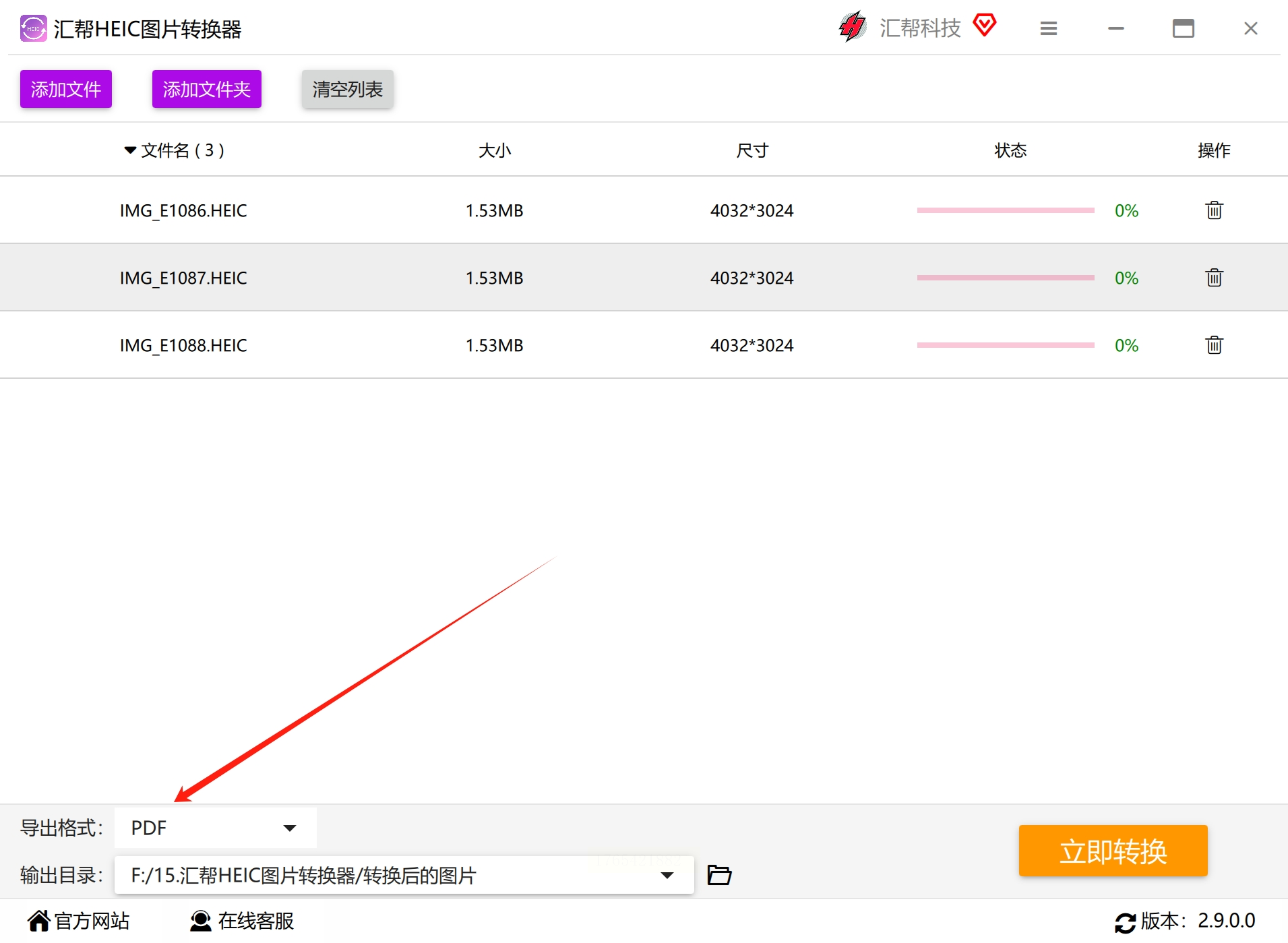1288x943 pixels.
Task: Expand the 输出目录 path dropdown arrow
Action: coord(667,876)
